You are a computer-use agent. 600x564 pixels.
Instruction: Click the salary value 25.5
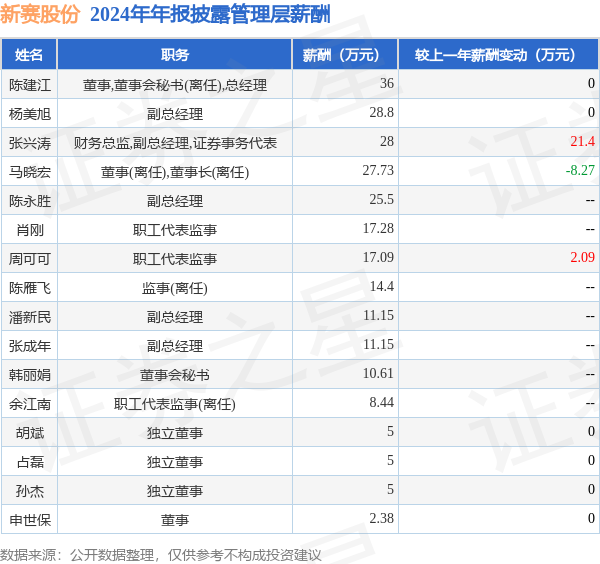pyautogui.click(x=382, y=199)
